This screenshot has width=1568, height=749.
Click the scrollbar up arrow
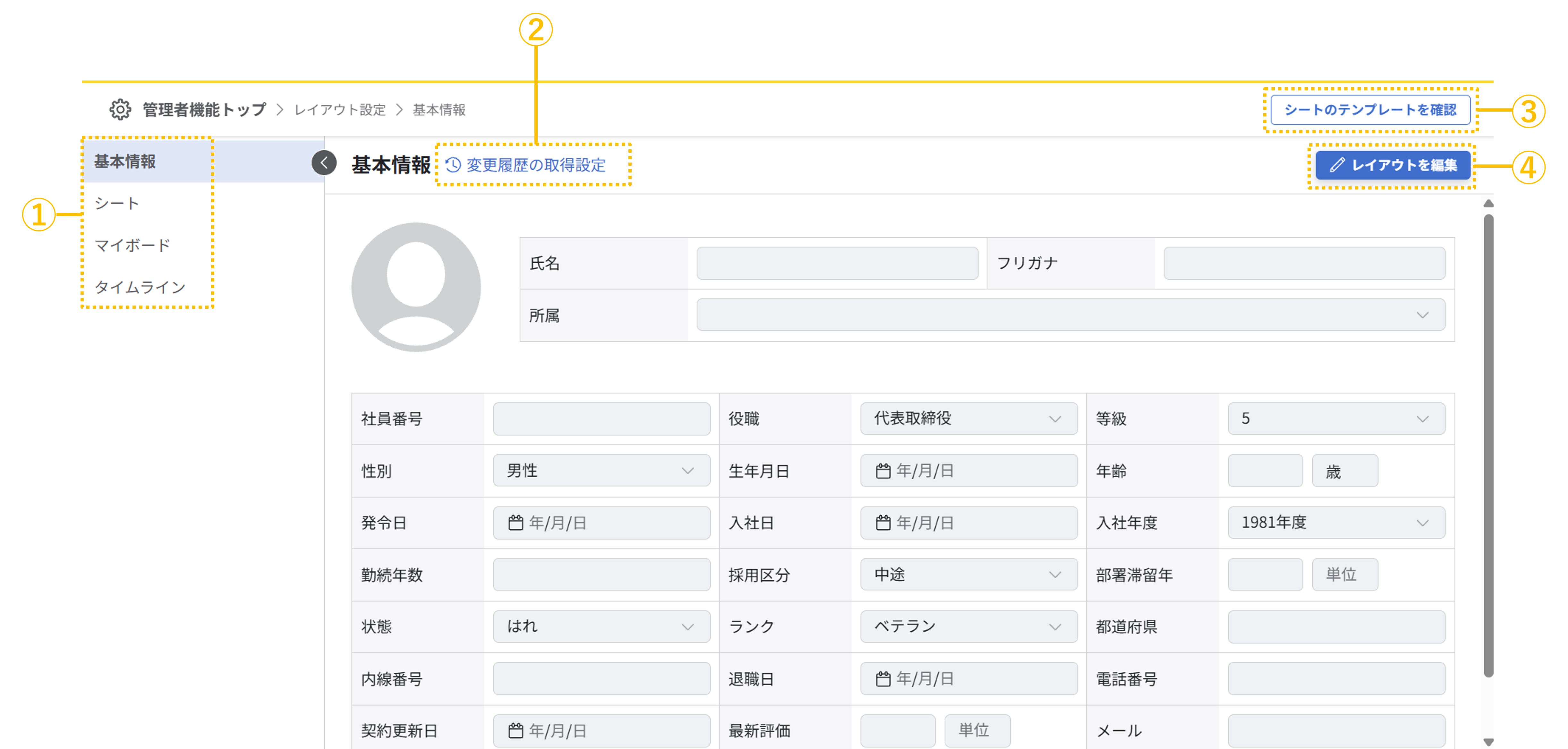[1488, 203]
